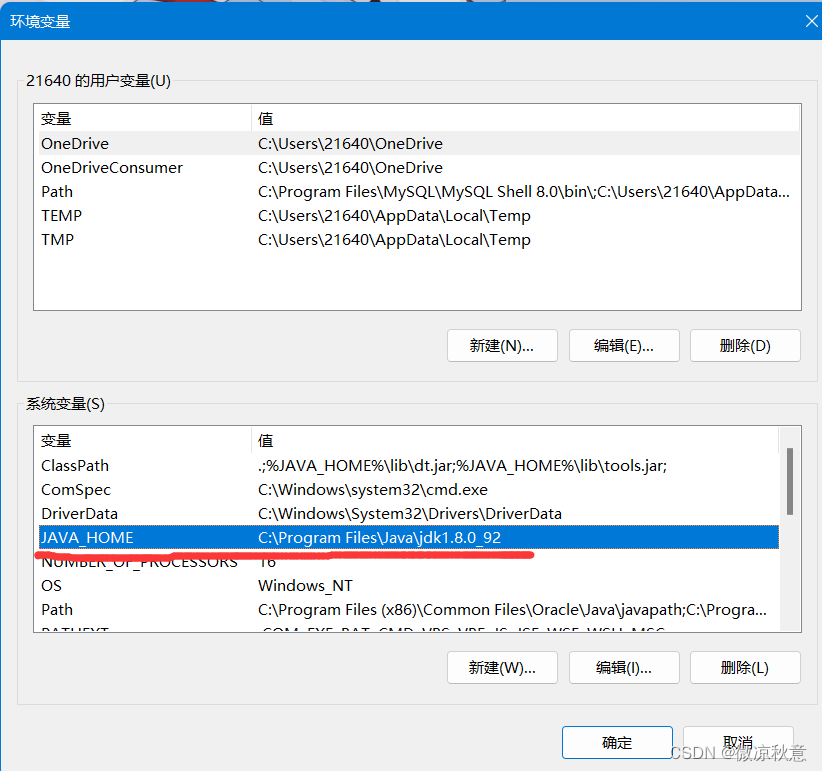Click the cmd.exe path value of ComSpec
822x771 pixels.
tap(373, 490)
